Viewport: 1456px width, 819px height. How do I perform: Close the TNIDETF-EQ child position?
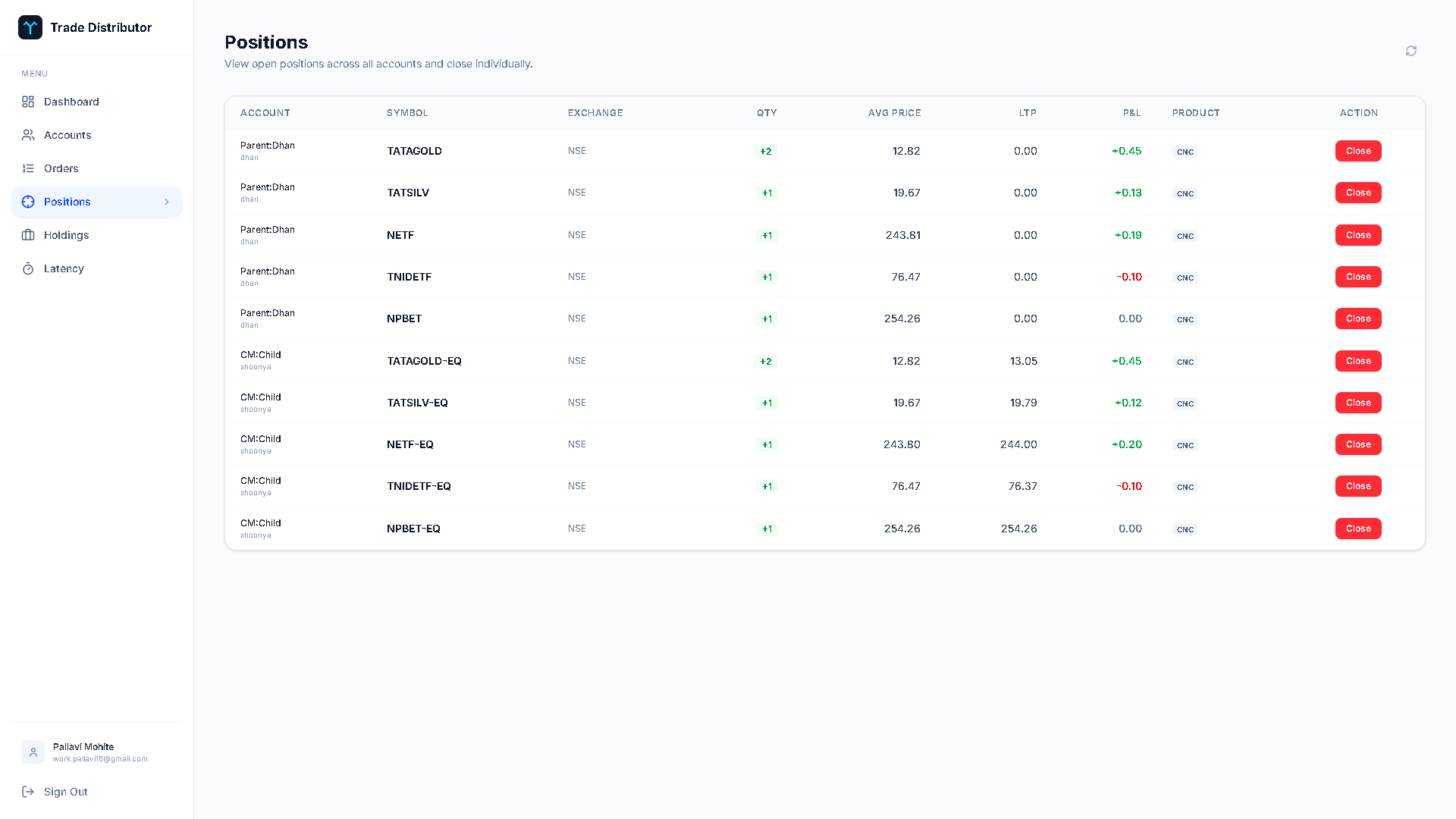click(x=1358, y=486)
